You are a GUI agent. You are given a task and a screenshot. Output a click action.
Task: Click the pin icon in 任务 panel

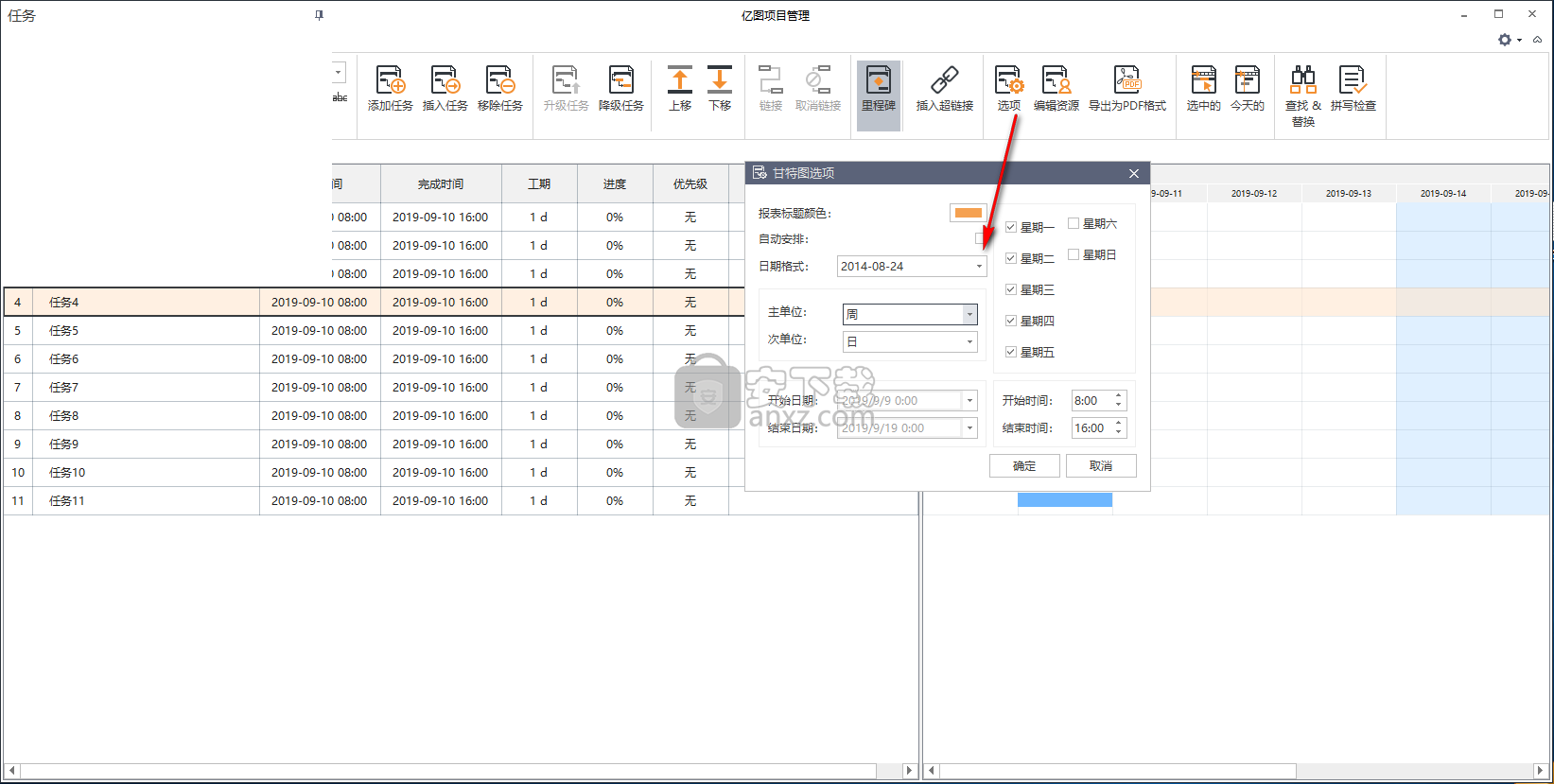pyautogui.click(x=319, y=15)
